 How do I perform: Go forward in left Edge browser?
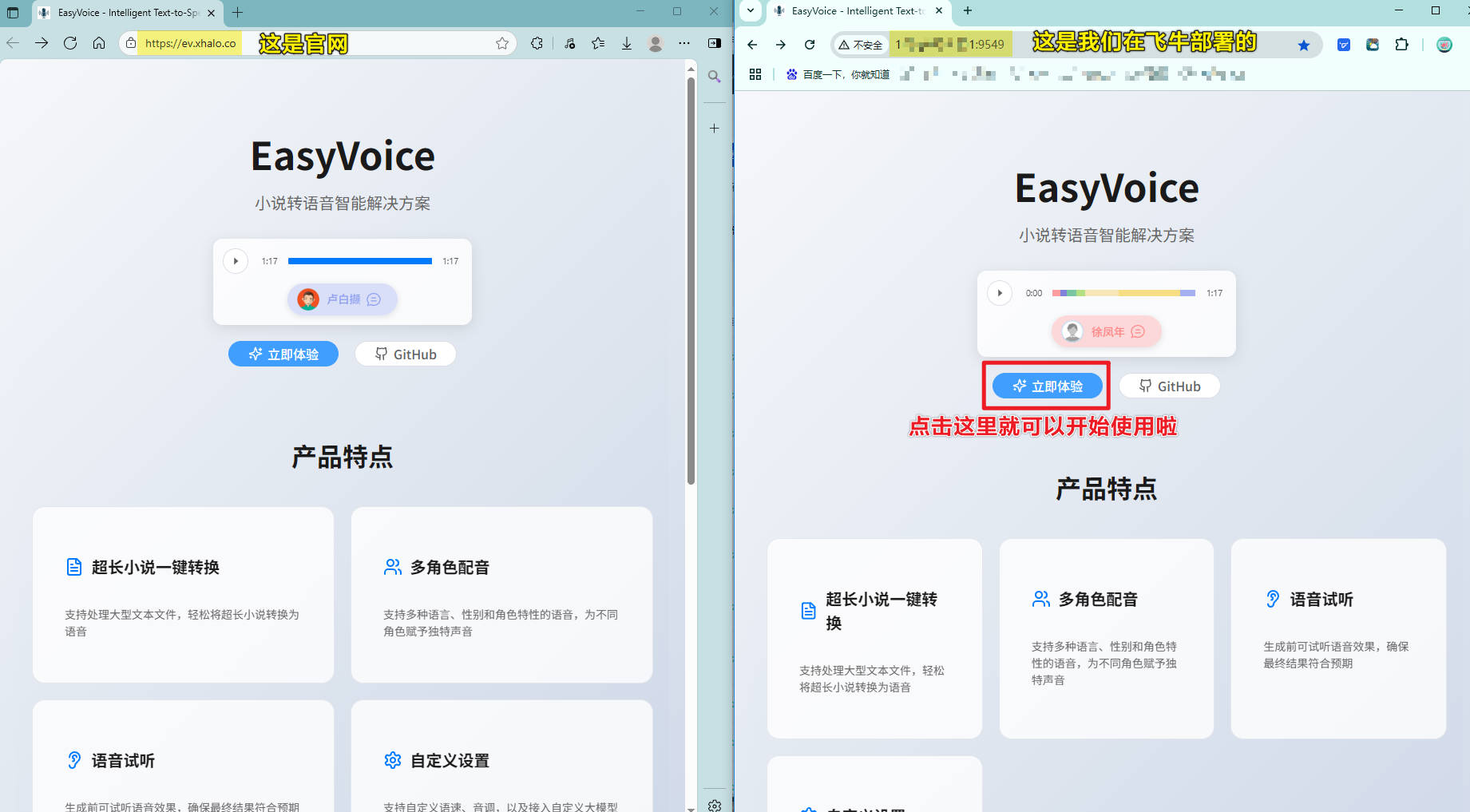click(42, 43)
